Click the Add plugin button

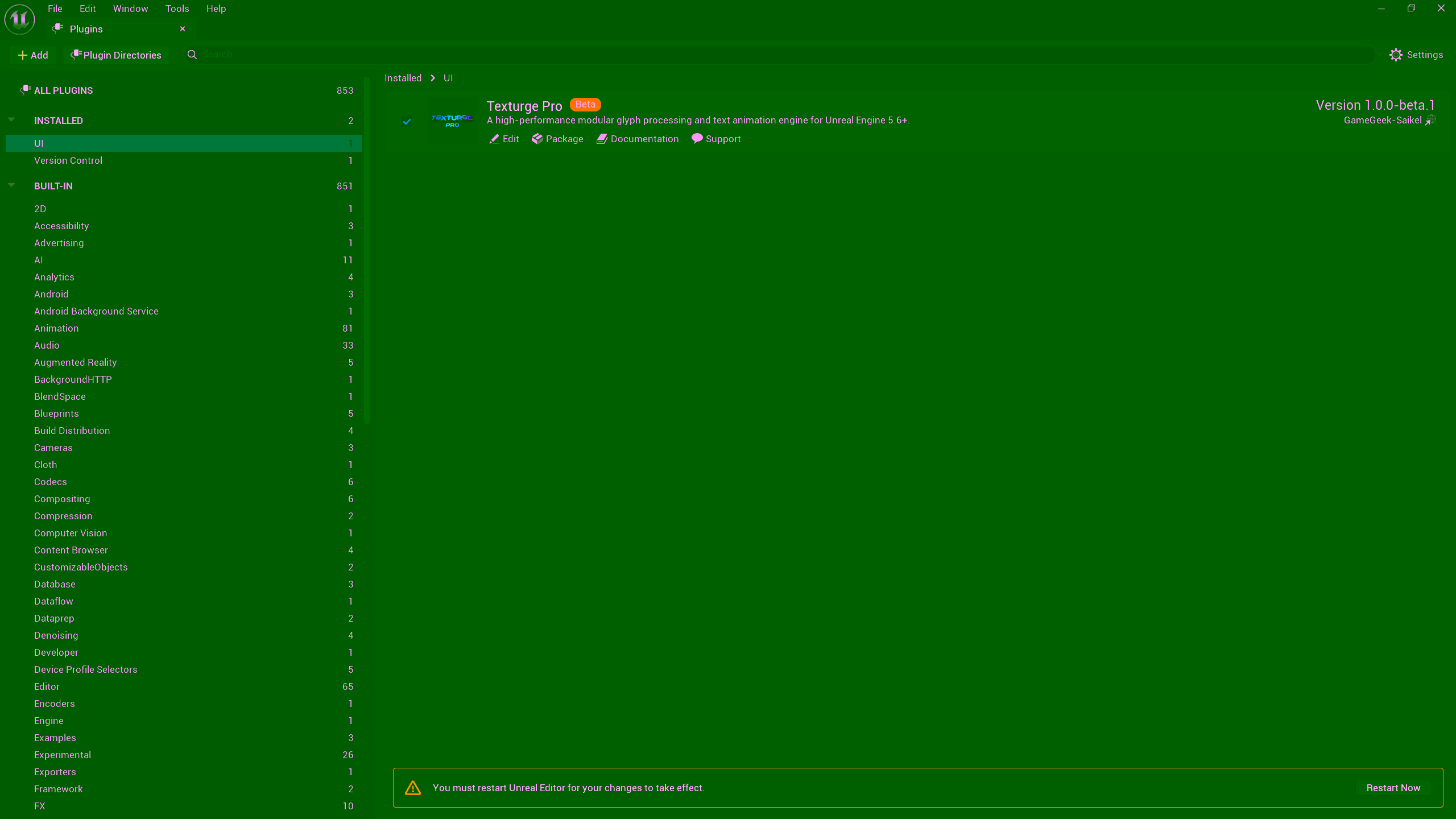pos(33,55)
